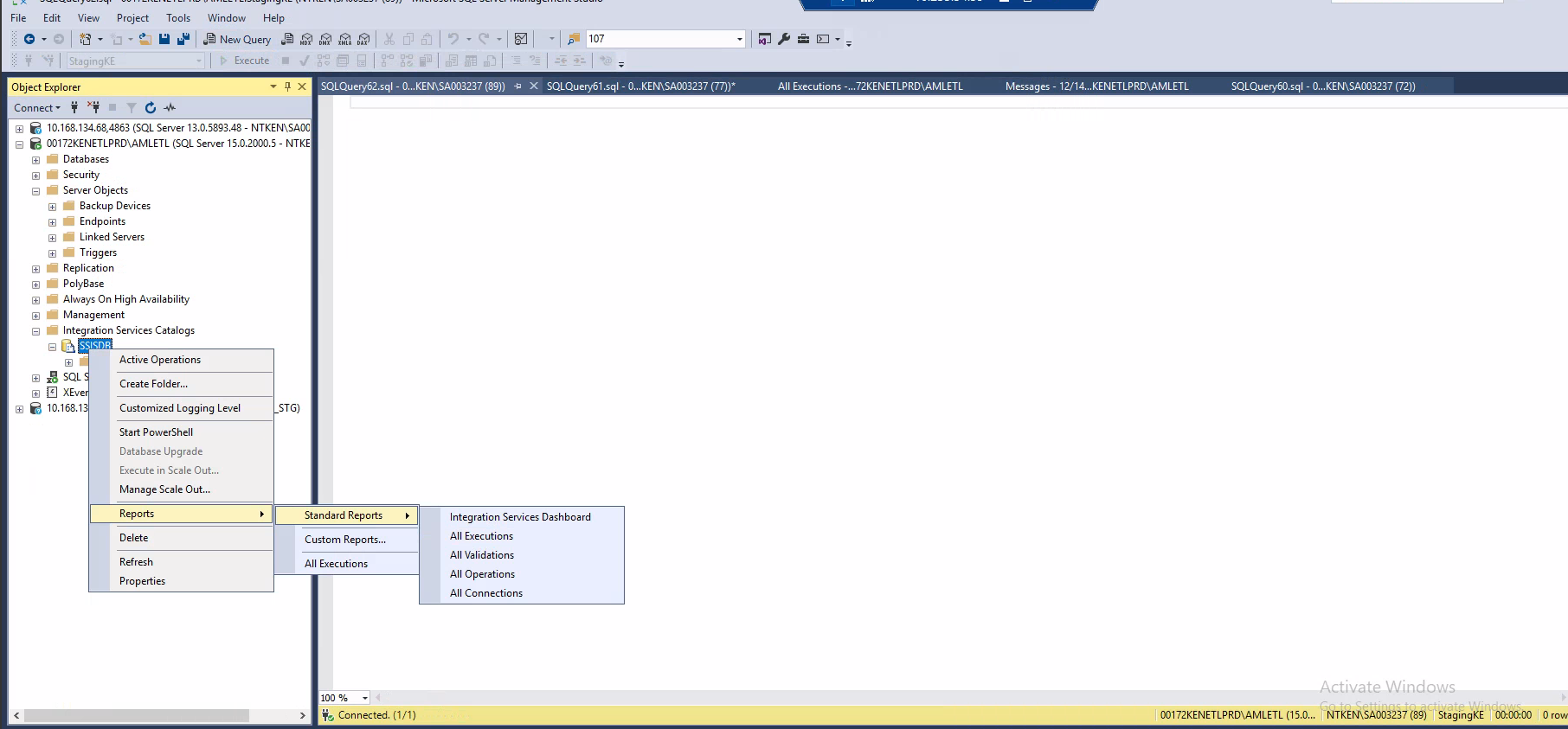
Task: Click the toolbox briefcase icon
Action: point(803,39)
